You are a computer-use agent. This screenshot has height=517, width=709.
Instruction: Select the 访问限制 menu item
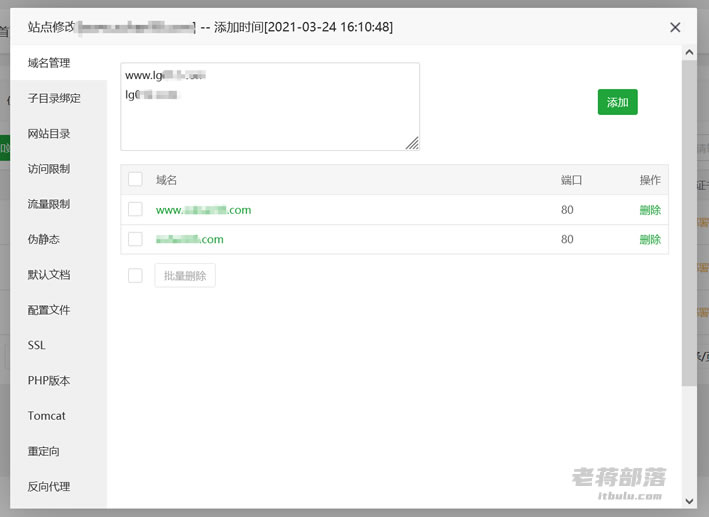[49, 169]
